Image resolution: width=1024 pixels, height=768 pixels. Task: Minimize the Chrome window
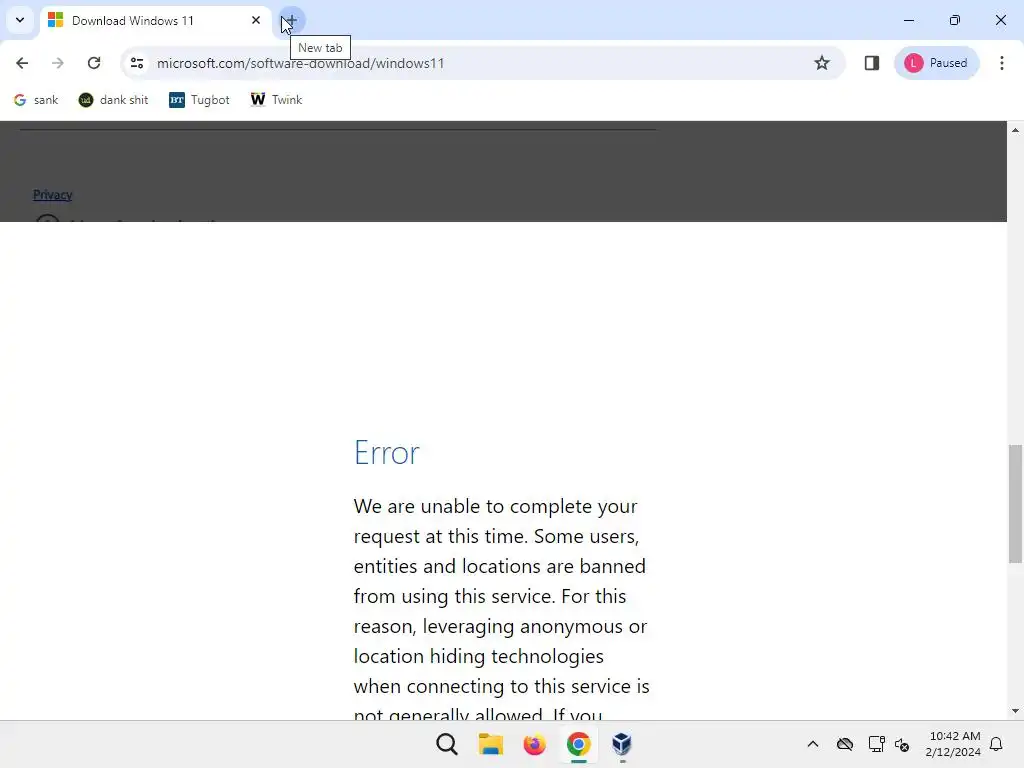[x=909, y=20]
